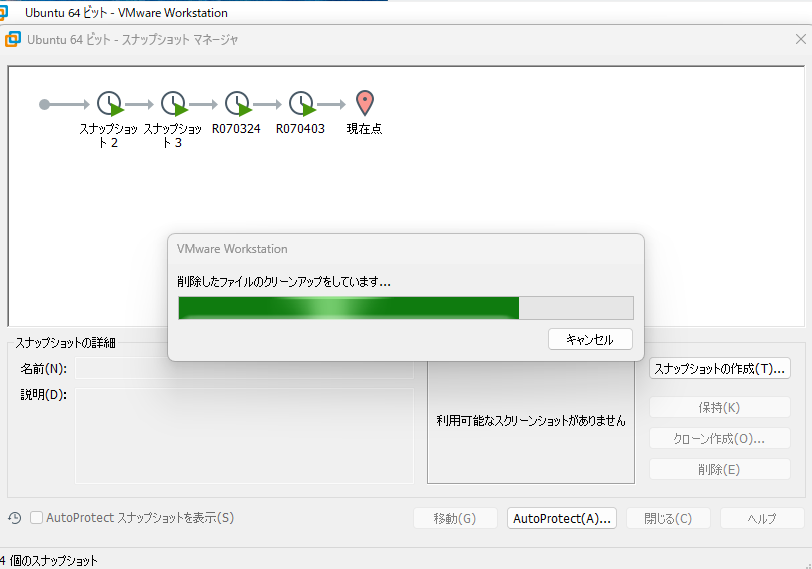Image resolution: width=812 pixels, height=569 pixels.
Task: Select the 現在点 location pin marker
Action: (365, 102)
